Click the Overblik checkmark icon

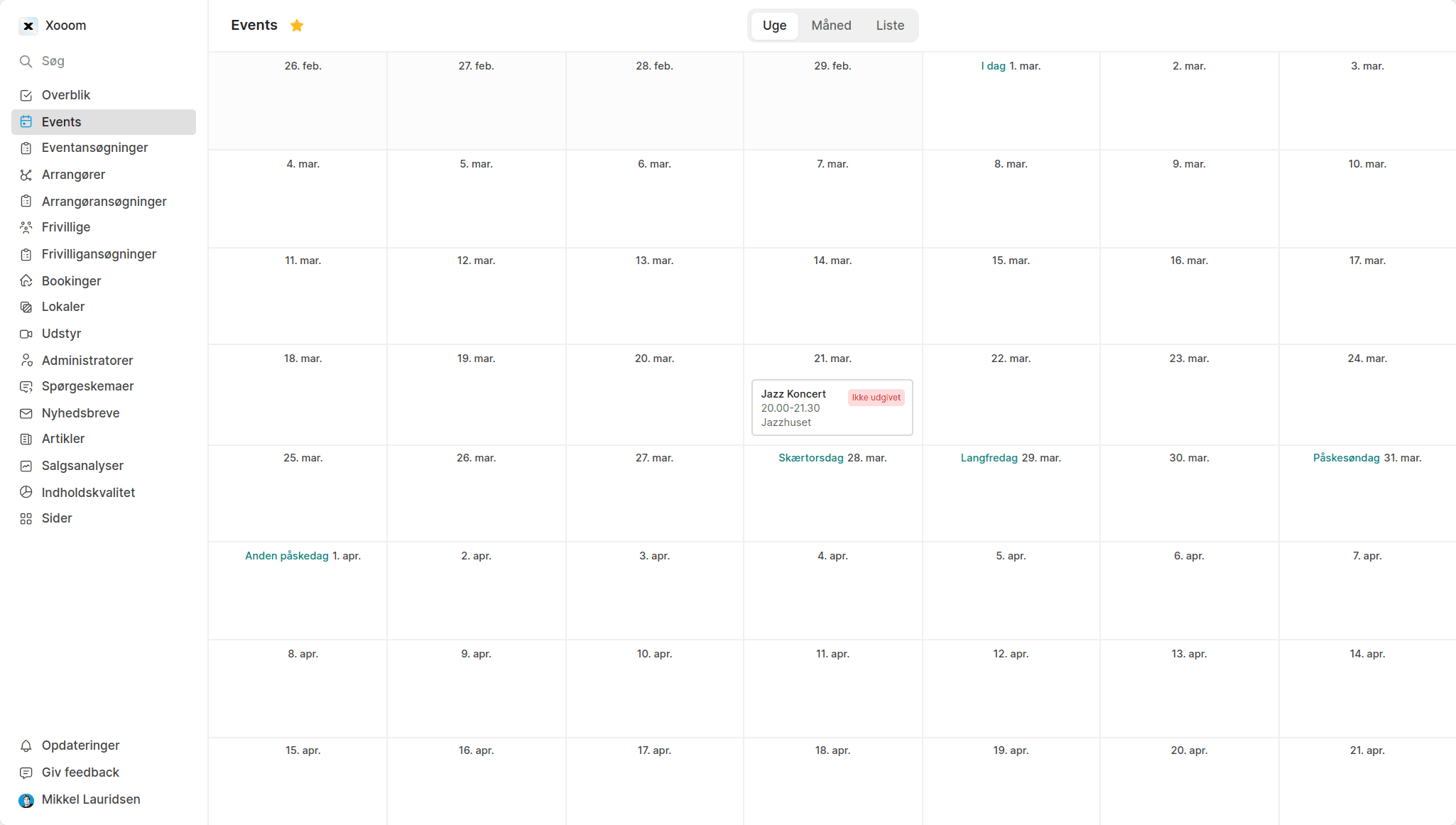point(26,95)
